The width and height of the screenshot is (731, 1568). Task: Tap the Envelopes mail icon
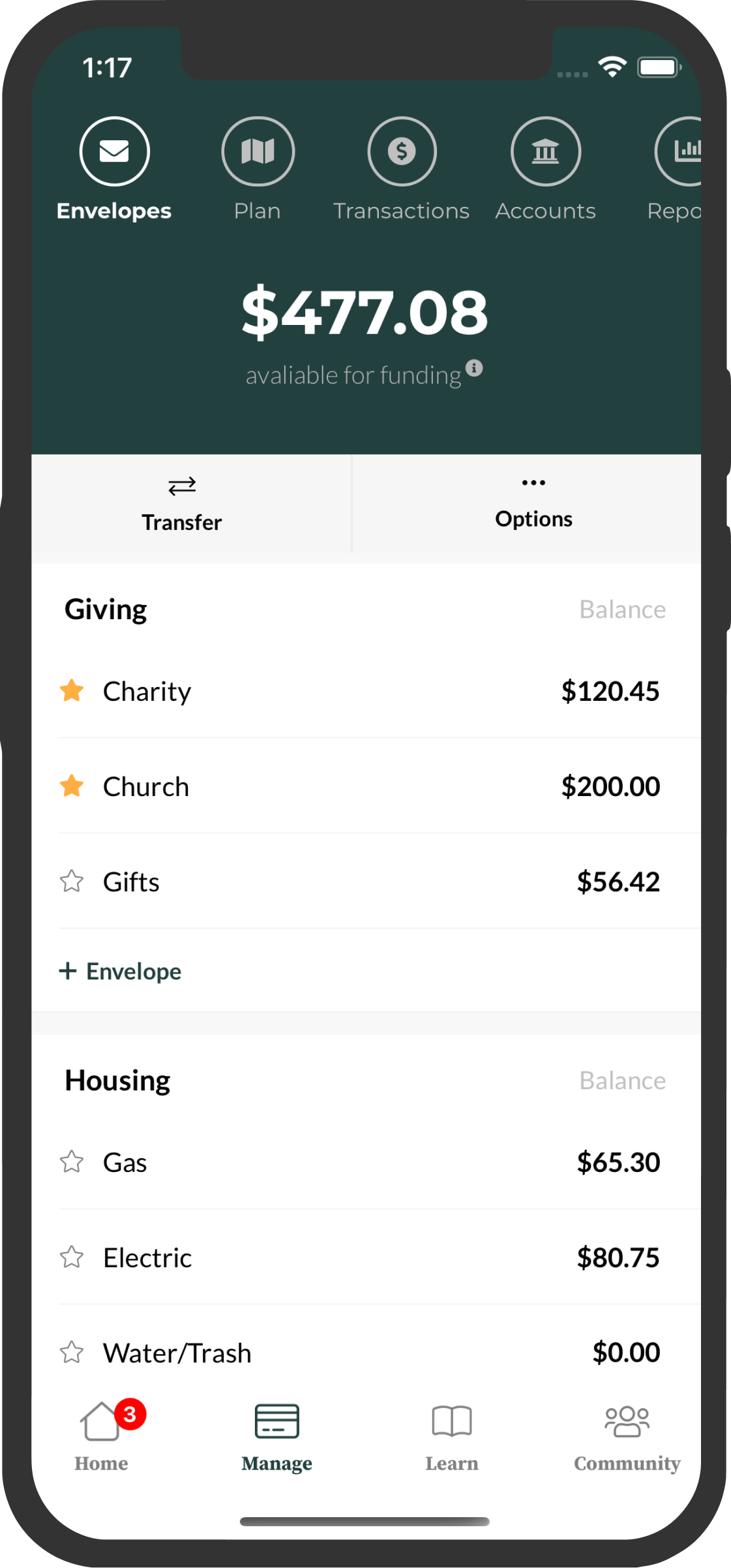[115, 151]
